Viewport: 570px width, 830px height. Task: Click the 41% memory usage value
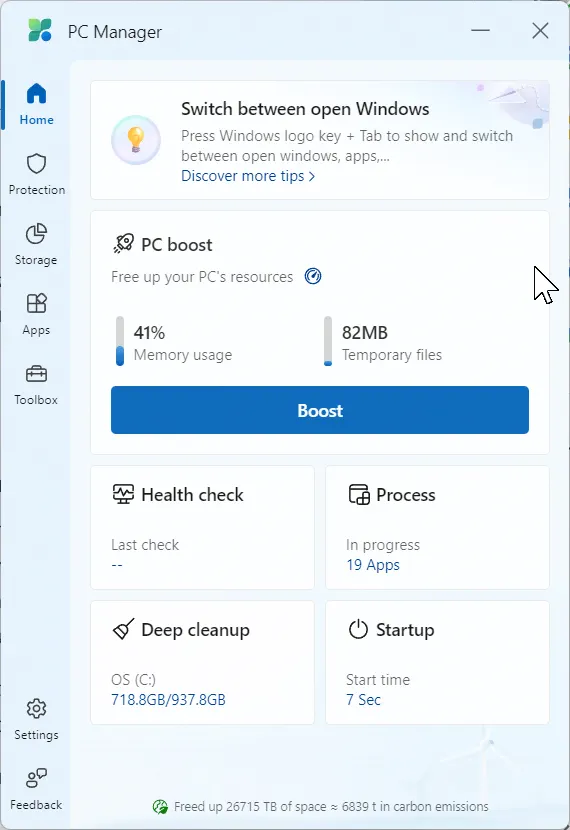point(149,332)
